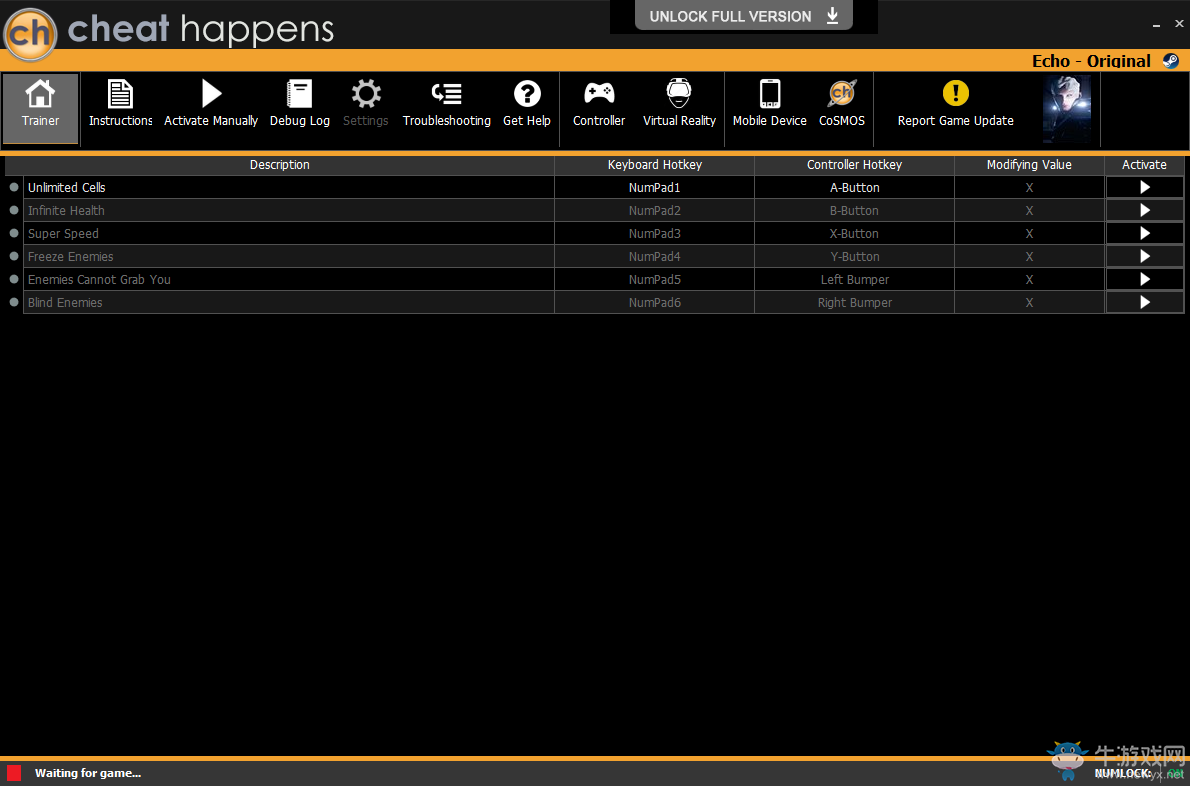Click the NumPad6 hotkey cell
The width and height of the screenshot is (1190, 786).
pyautogui.click(x=655, y=302)
